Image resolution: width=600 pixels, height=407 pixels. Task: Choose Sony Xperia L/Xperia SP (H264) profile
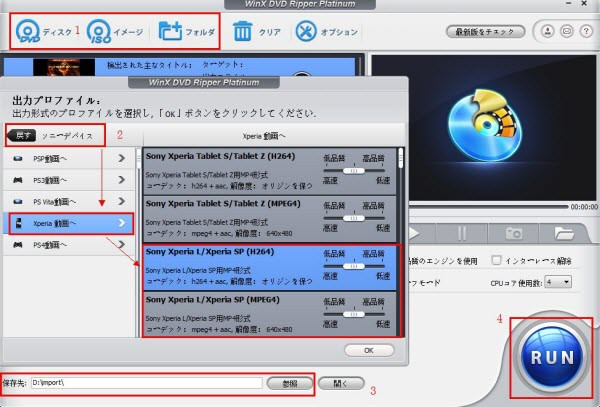tap(270, 267)
